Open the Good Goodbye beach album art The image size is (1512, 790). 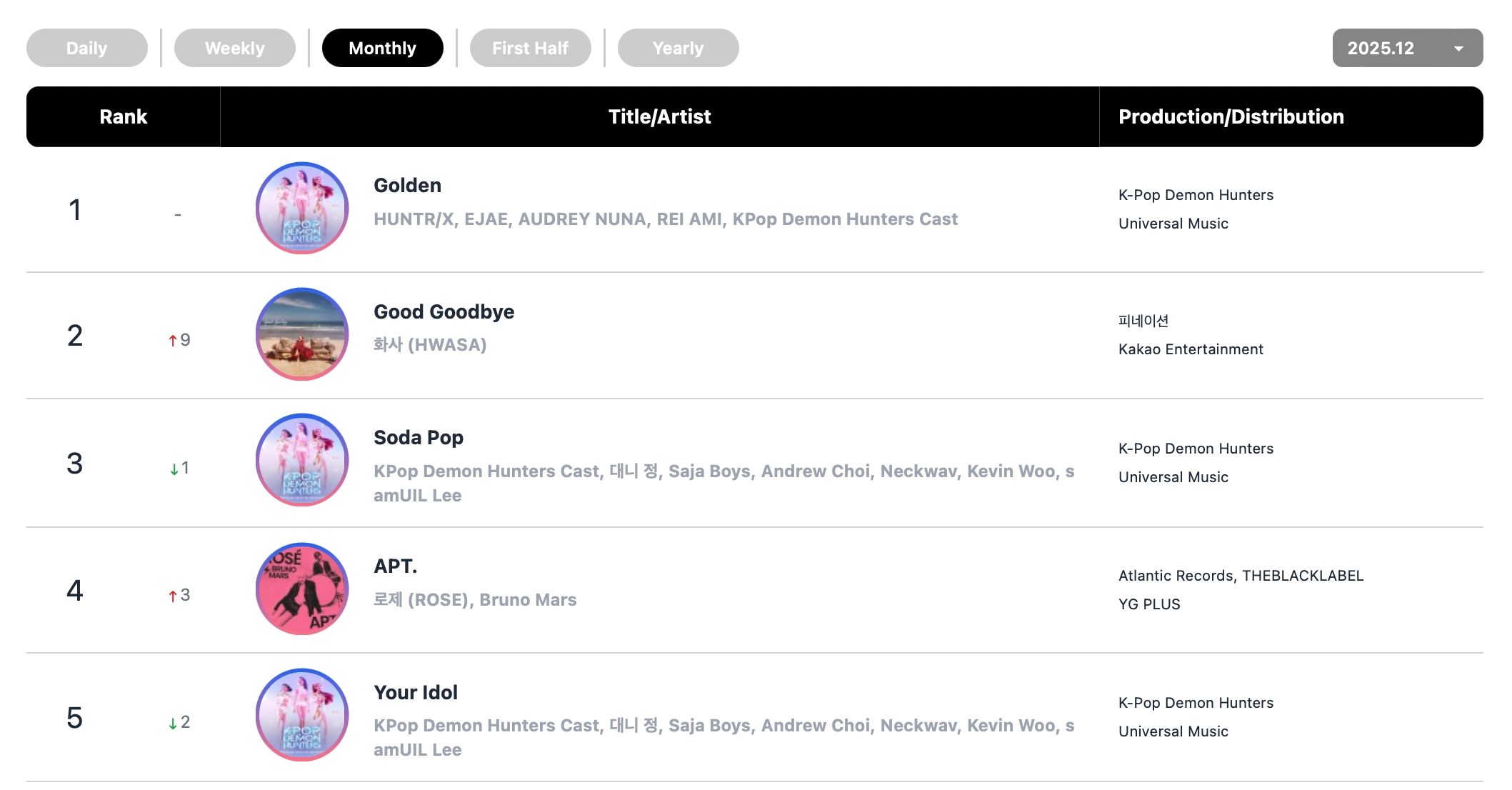pyautogui.click(x=302, y=334)
